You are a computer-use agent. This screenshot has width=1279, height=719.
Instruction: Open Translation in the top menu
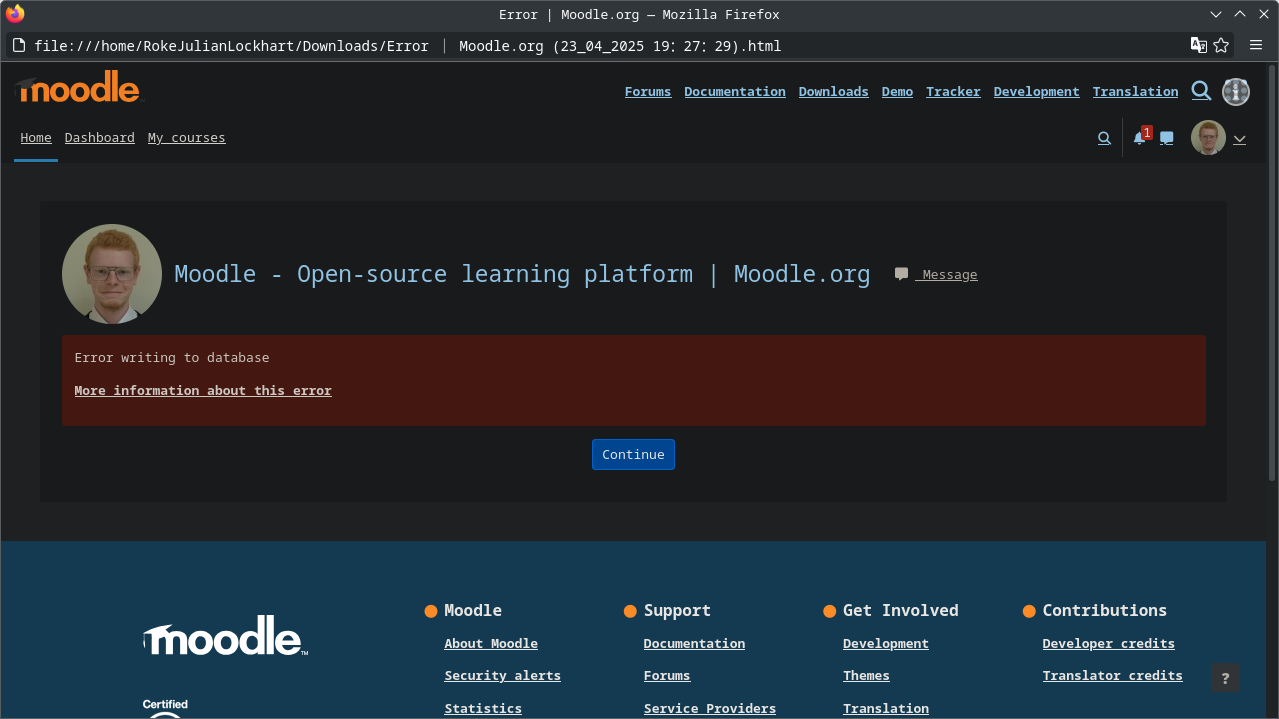coord(1136,92)
